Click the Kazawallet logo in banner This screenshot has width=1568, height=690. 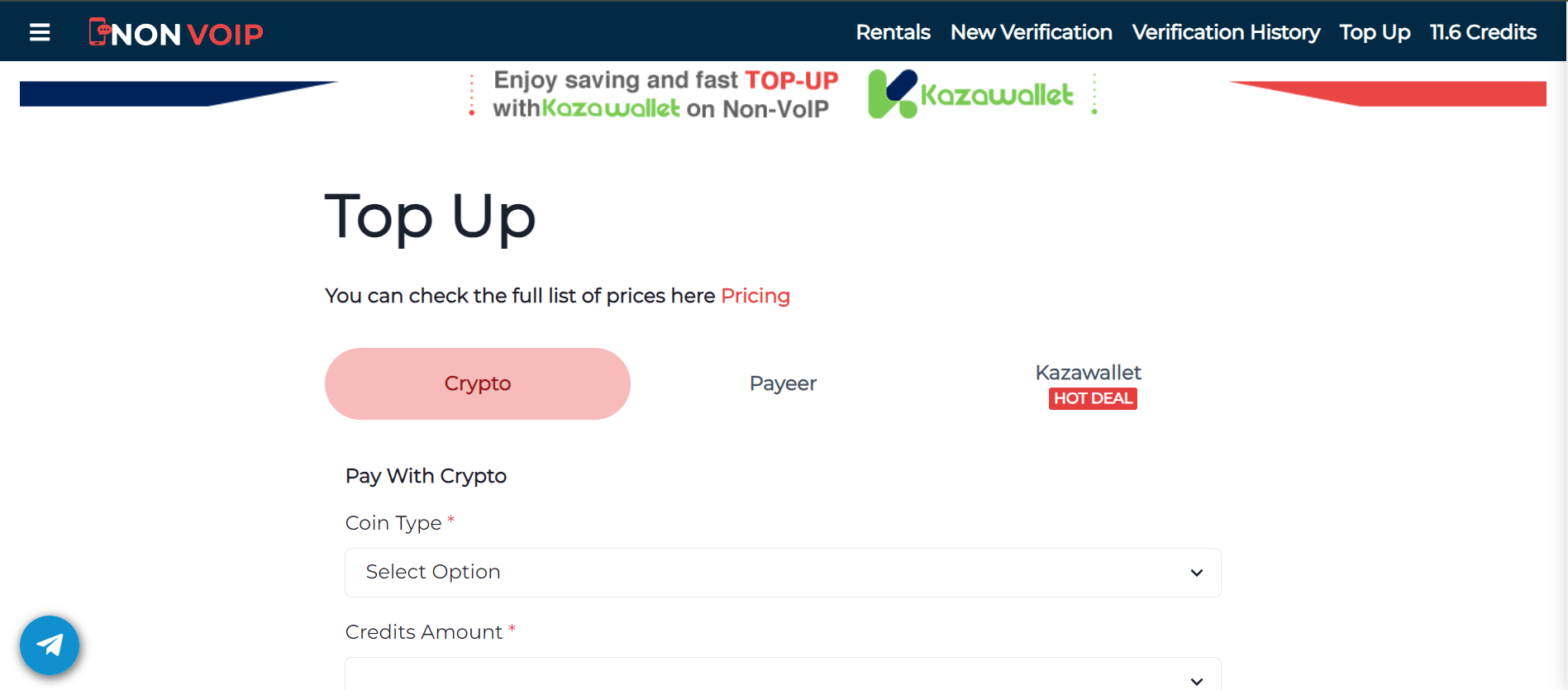pos(970,94)
